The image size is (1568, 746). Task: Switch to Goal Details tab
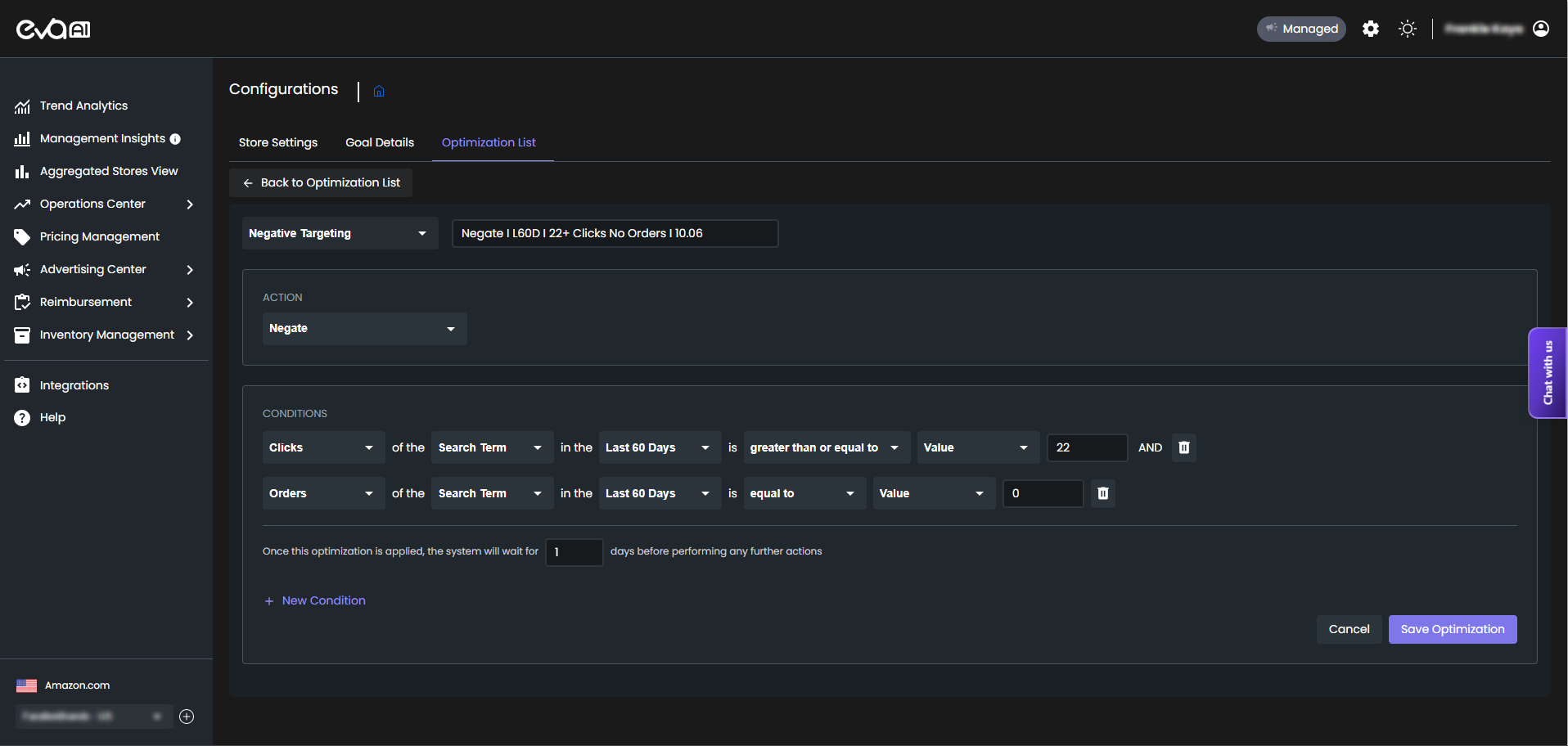[380, 142]
